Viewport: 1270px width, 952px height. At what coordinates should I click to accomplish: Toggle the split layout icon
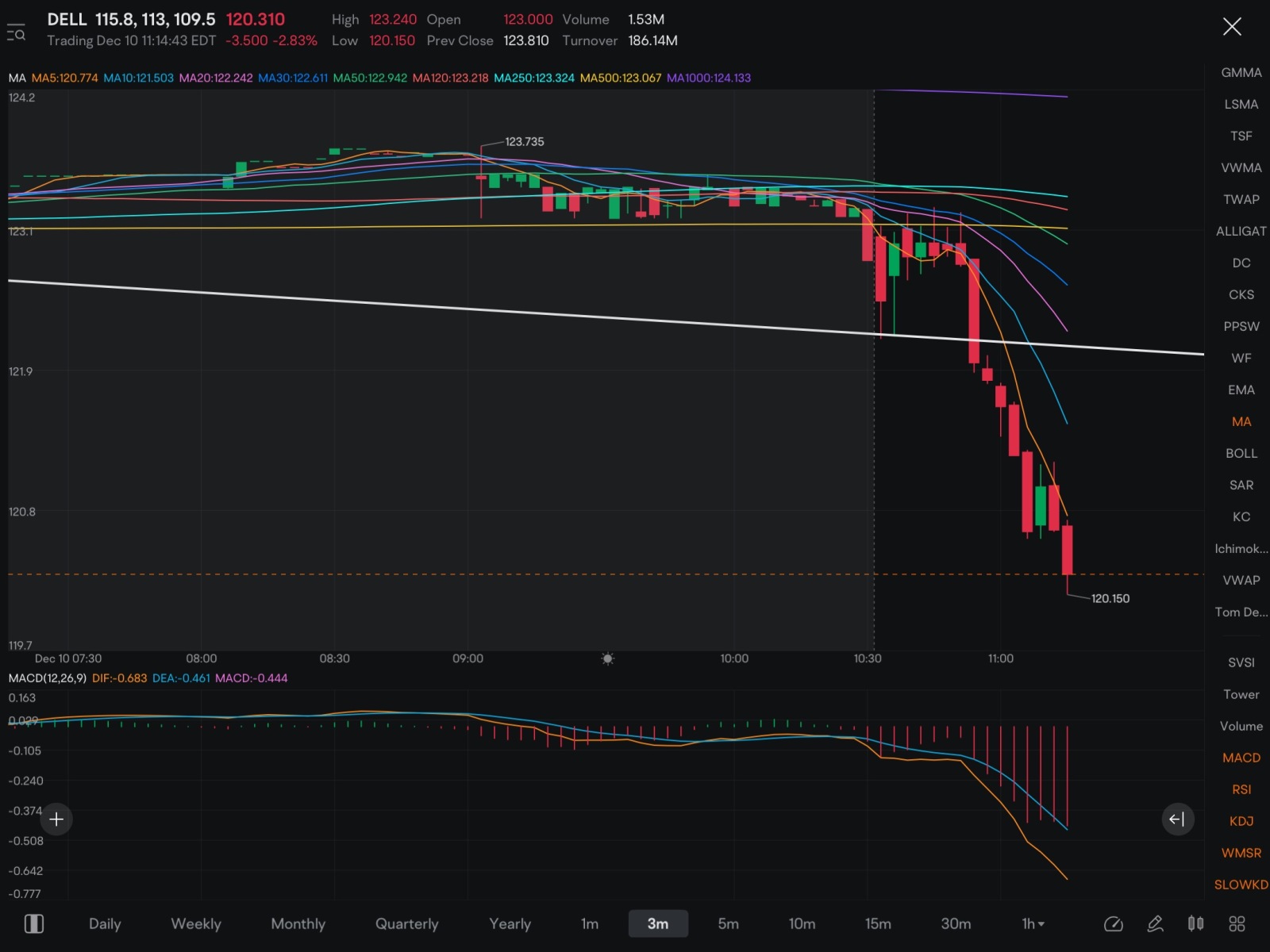point(34,923)
